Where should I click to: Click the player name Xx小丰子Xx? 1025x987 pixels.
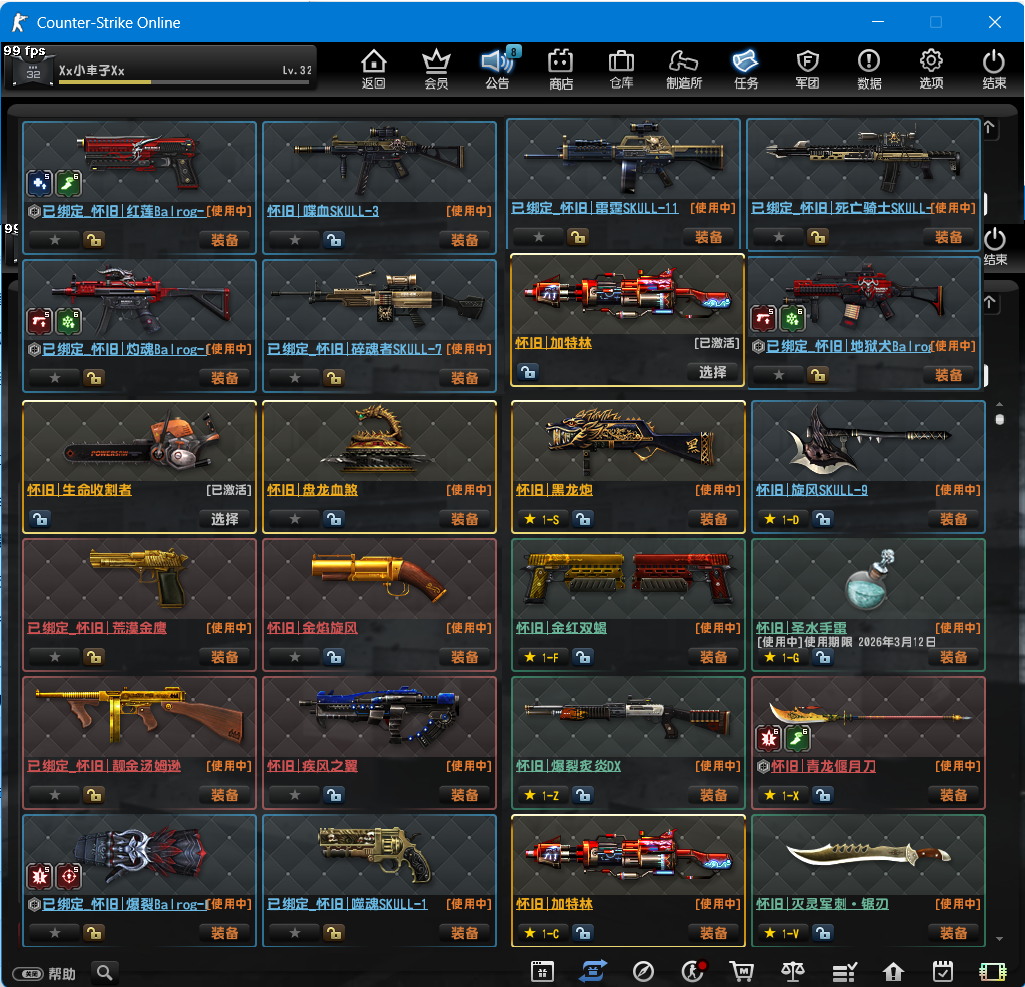tap(92, 71)
